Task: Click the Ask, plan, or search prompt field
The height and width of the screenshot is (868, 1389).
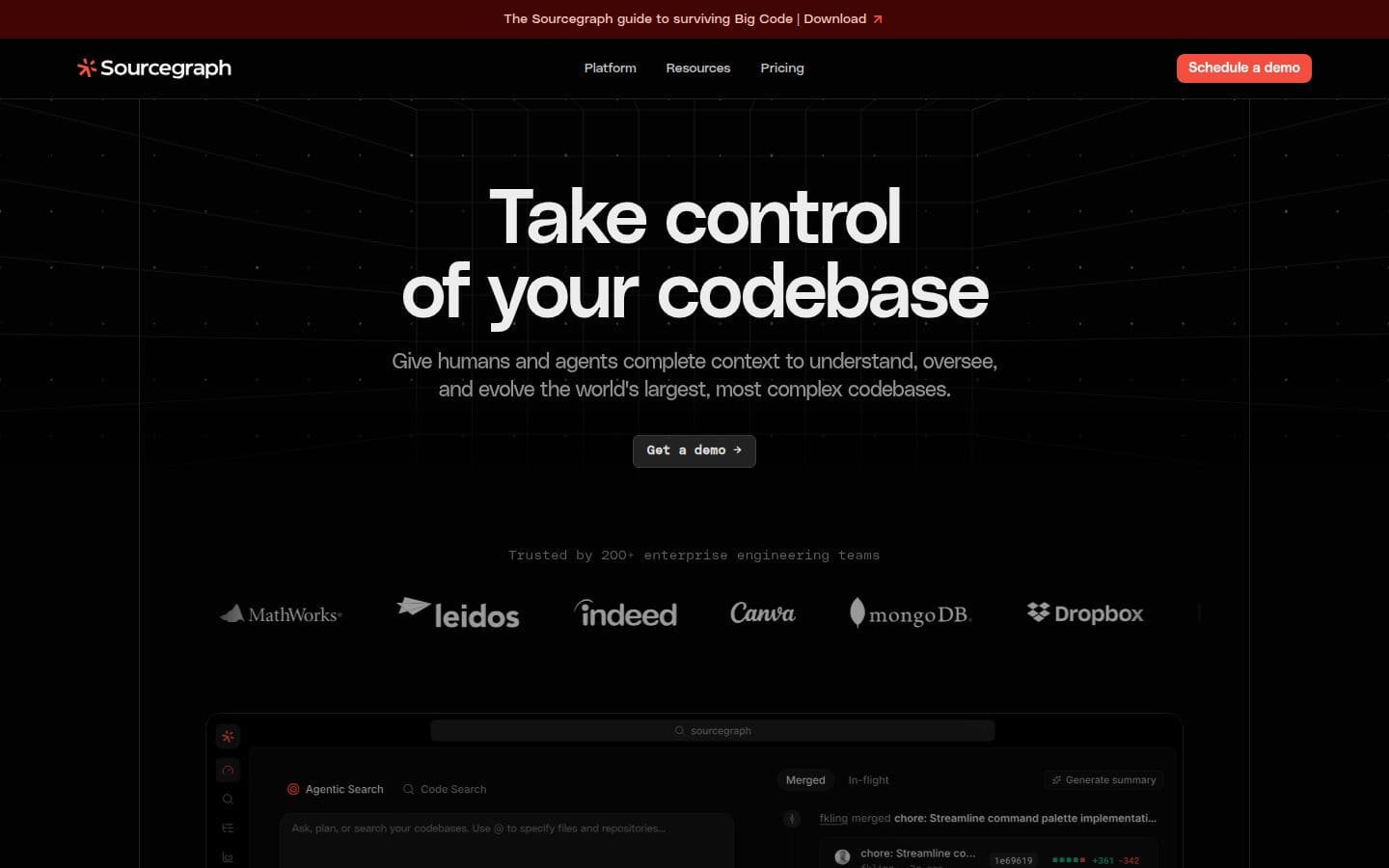Action: 506,839
